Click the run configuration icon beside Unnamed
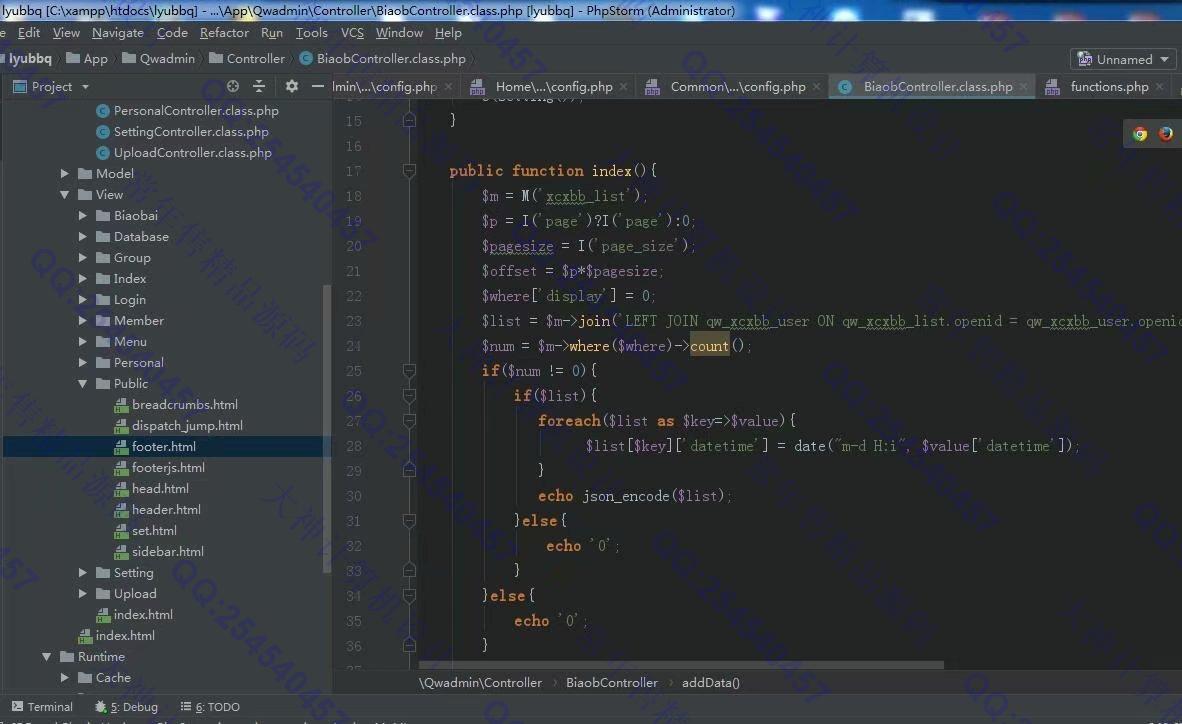Viewport: 1182px width, 724px height. click(1085, 59)
